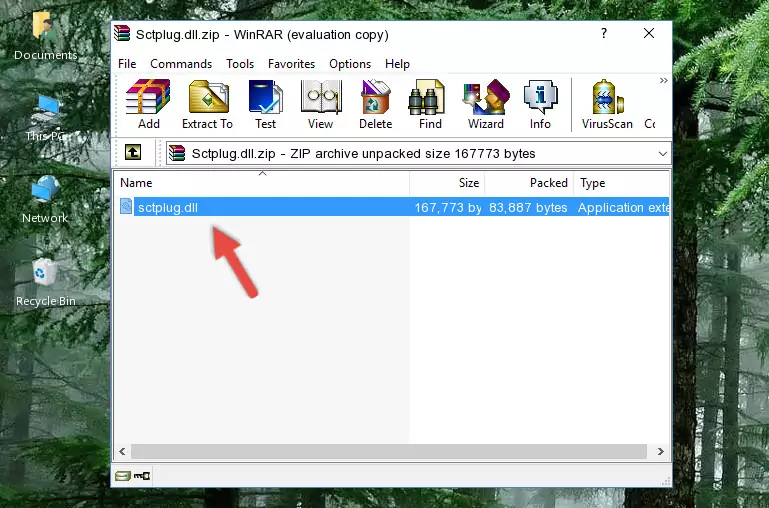Click the Application extension type cell
Screen dimensions: 769x508
pyautogui.click(x=623, y=207)
